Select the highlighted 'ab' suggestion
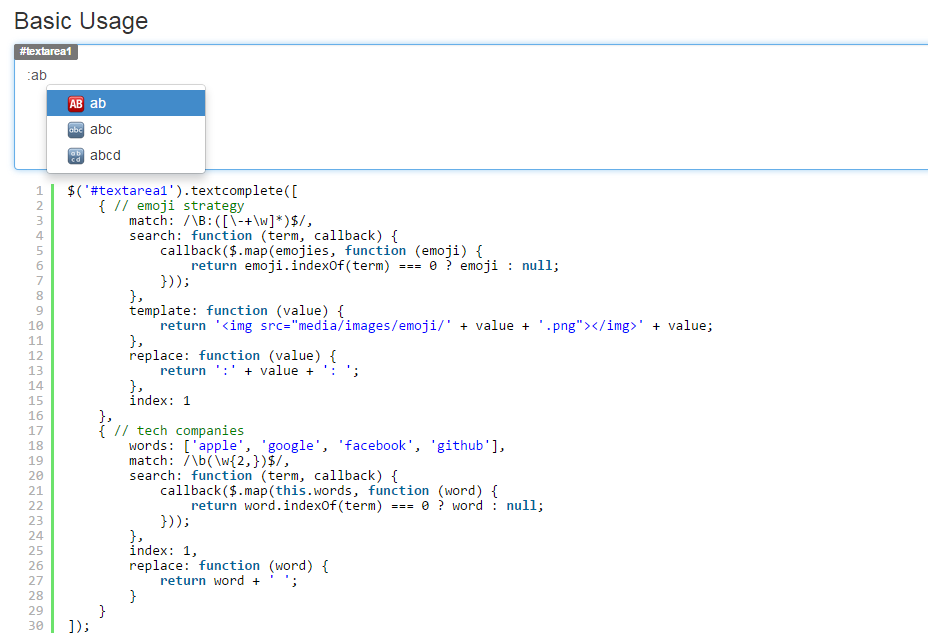The height and width of the screenshot is (640, 928). (x=126, y=103)
